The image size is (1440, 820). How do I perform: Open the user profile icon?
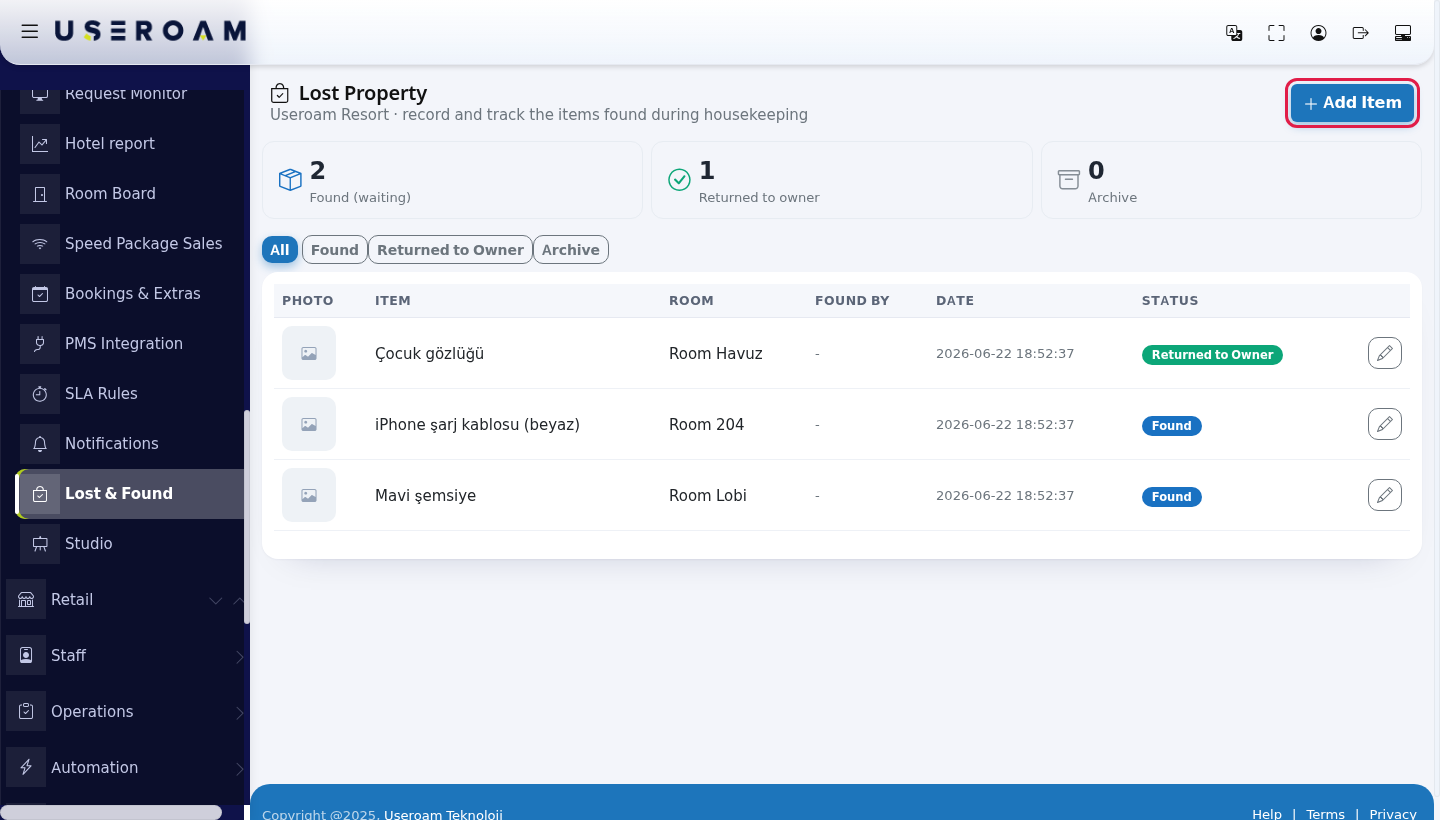1319,33
